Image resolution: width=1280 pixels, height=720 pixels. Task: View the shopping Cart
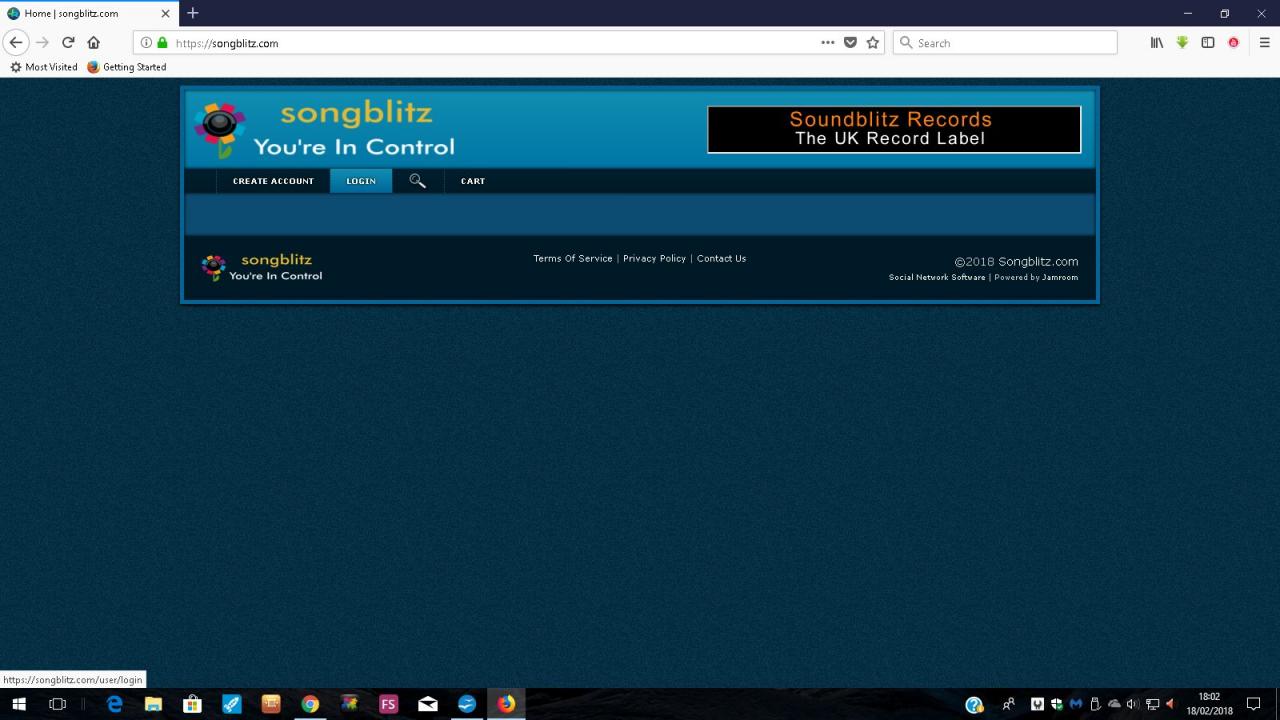[x=473, y=181]
